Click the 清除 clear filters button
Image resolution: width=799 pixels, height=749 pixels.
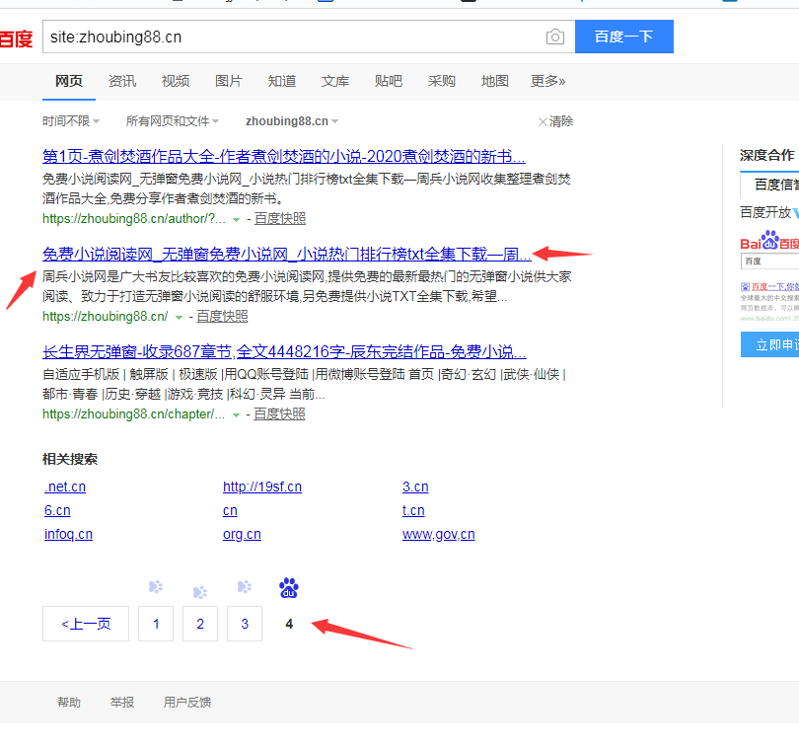(555, 121)
